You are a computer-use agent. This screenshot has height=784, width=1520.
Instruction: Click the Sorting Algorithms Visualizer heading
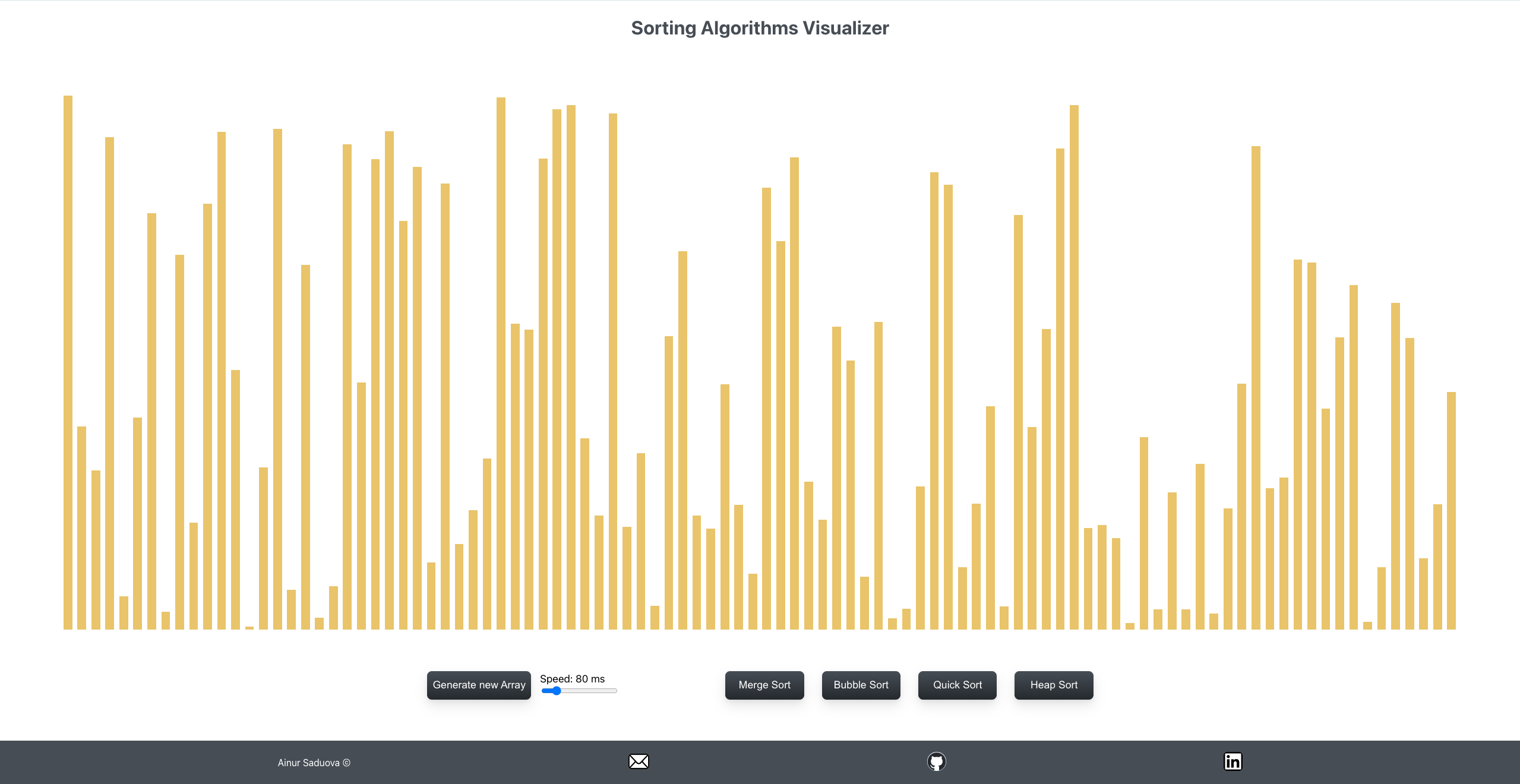[x=760, y=28]
